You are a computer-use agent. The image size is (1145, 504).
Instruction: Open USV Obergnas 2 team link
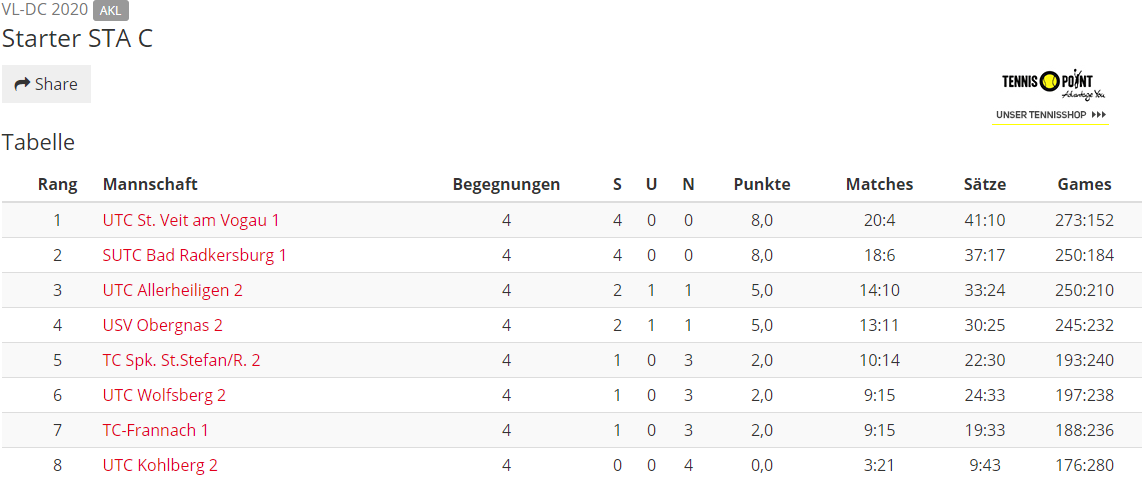click(x=162, y=325)
